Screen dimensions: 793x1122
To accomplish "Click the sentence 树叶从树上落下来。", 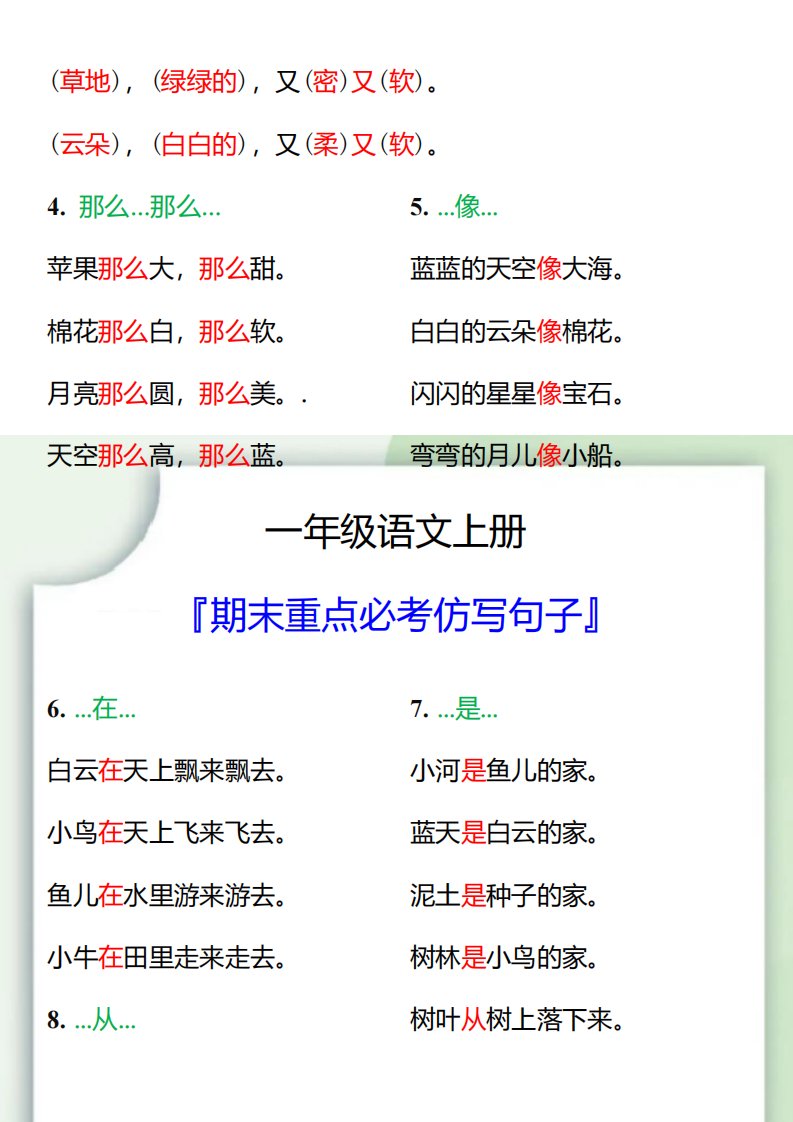I will point(518,1020).
